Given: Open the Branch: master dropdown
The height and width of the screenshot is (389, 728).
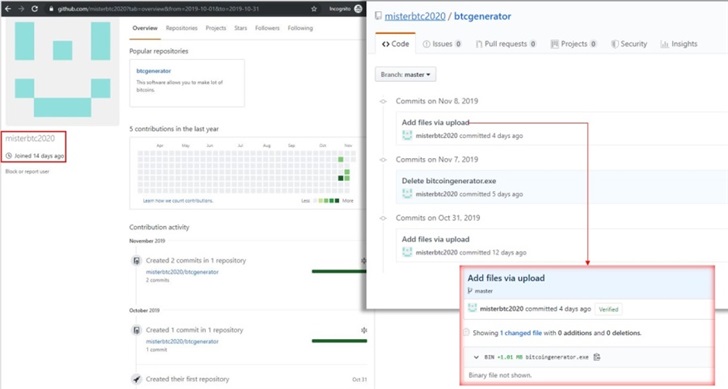Looking at the screenshot, I should tap(405, 74).
